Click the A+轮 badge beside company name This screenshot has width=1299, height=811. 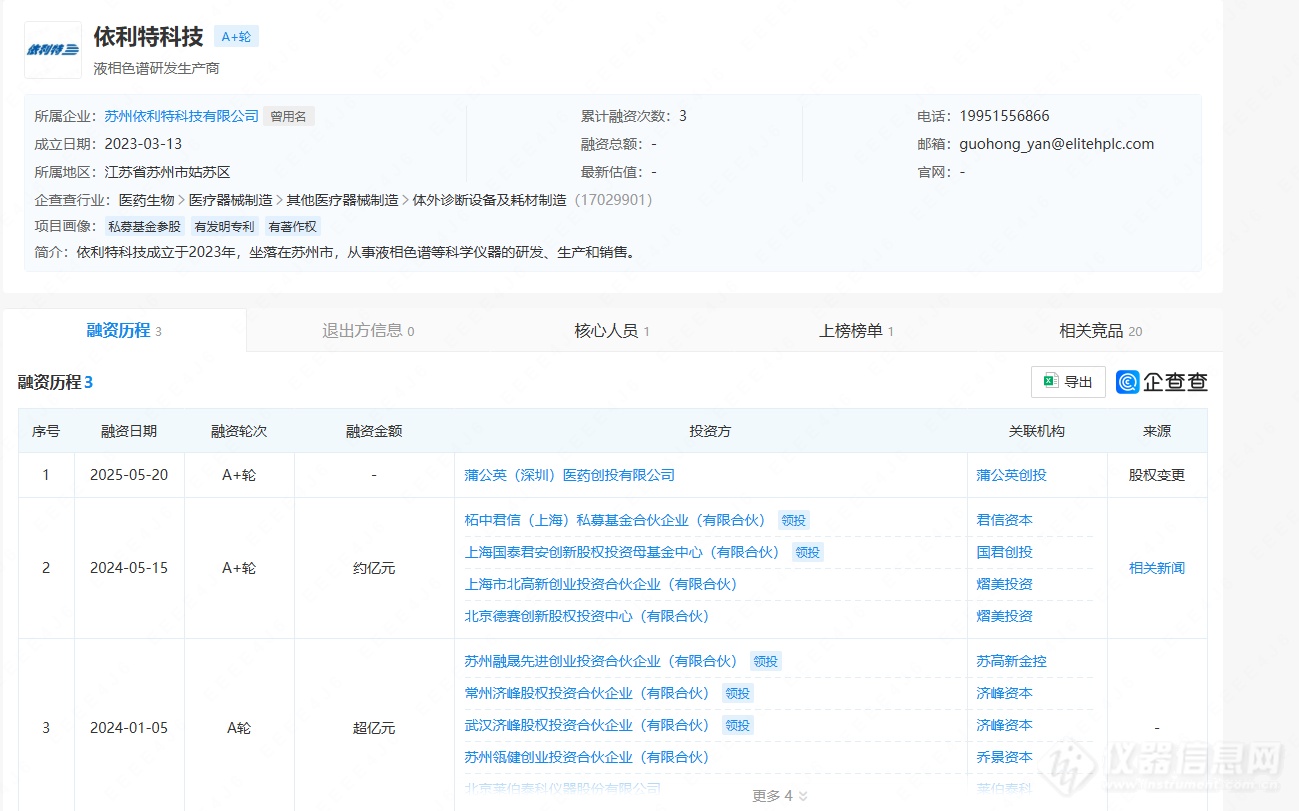click(236, 37)
